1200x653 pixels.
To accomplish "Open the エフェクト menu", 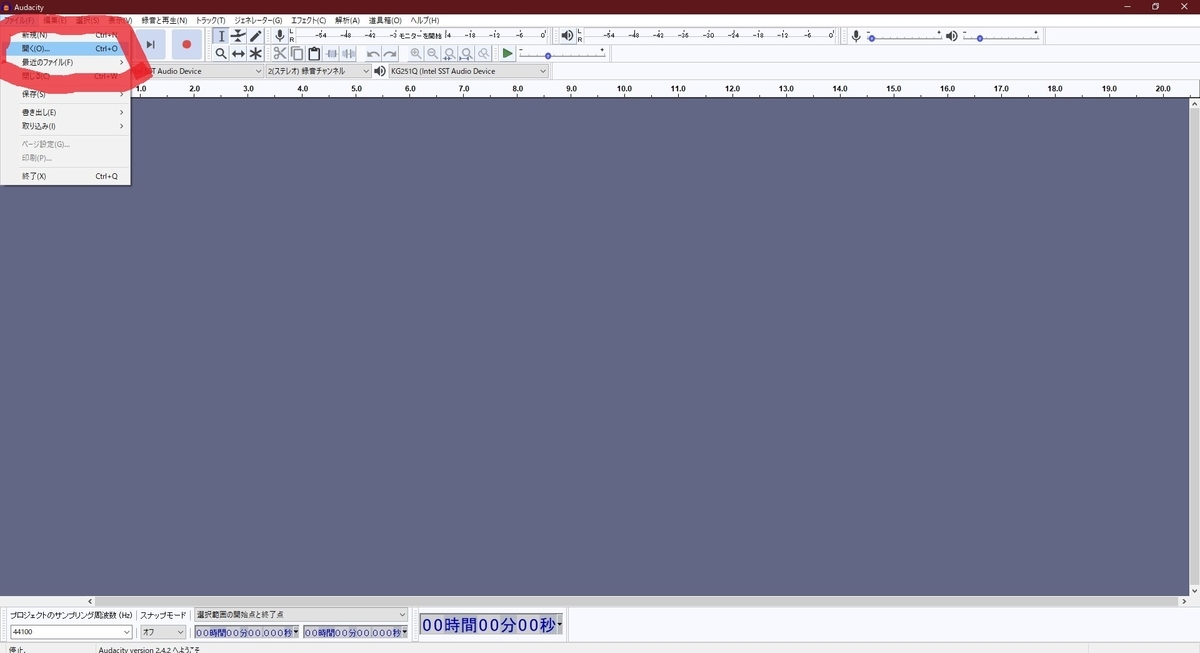I will click(310, 20).
